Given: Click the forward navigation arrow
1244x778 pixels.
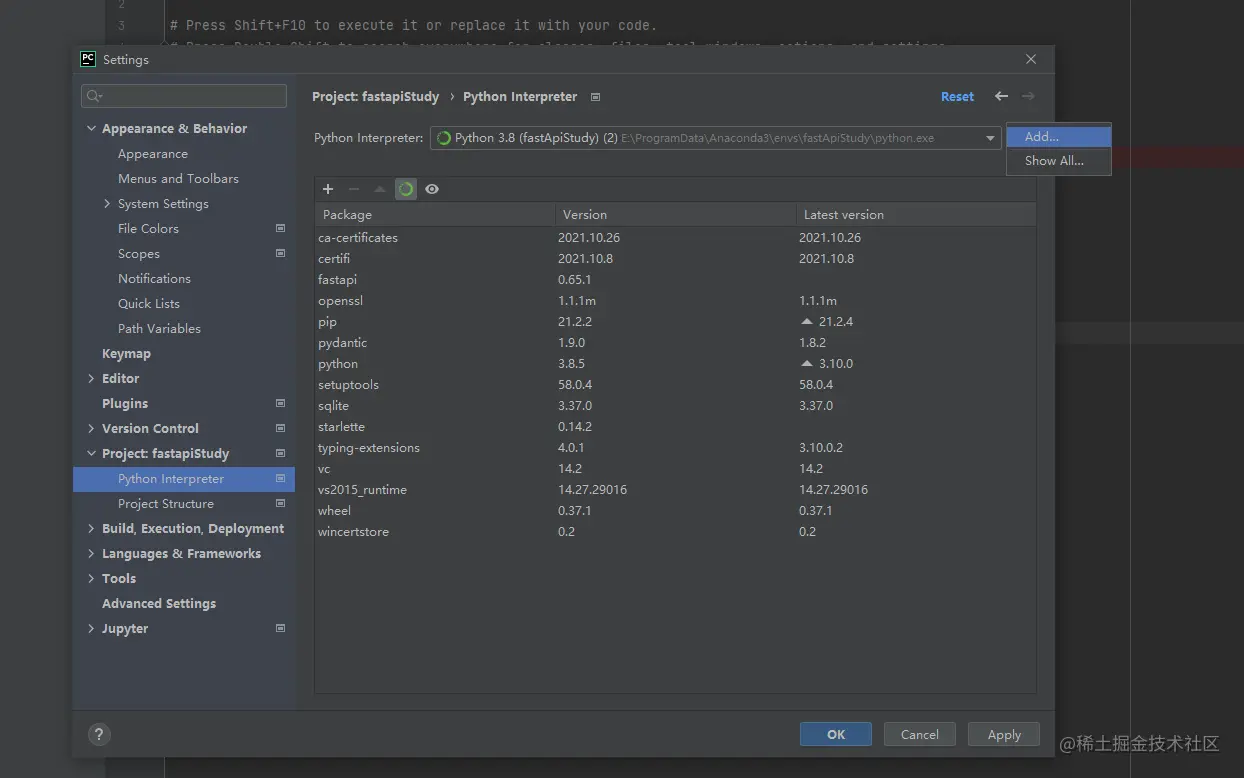Looking at the screenshot, I should click(1028, 96).
